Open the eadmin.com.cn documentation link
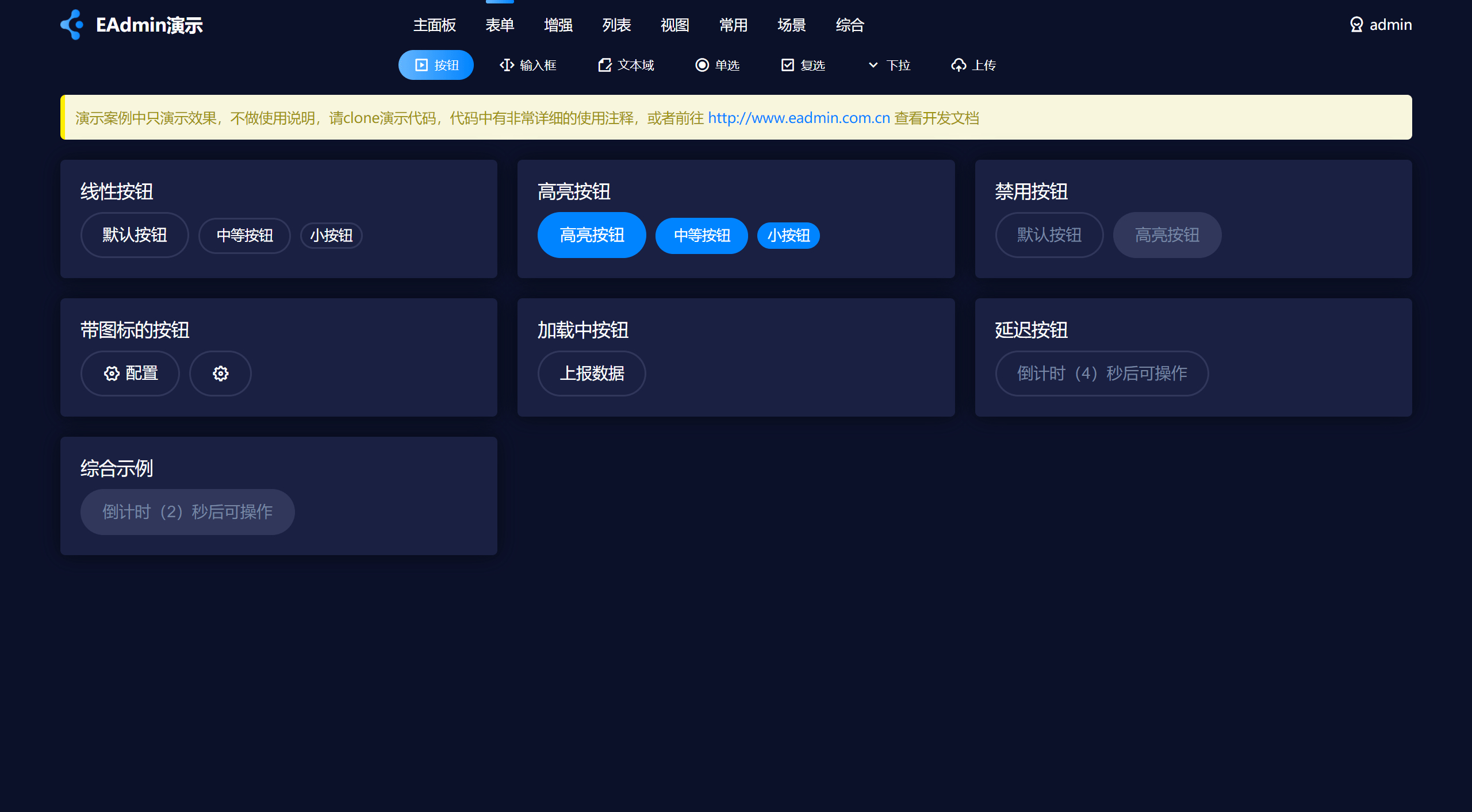 tap(799, 118)
